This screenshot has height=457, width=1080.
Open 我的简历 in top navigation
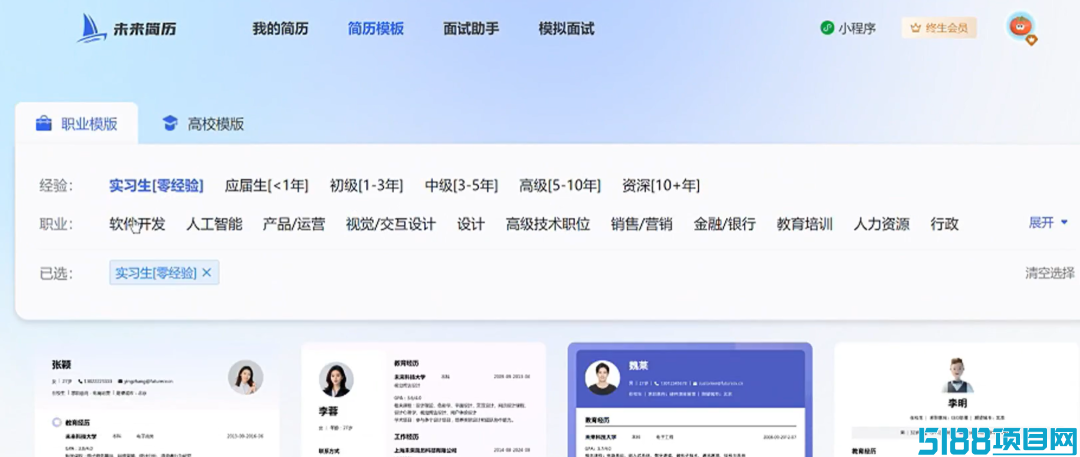280,29
